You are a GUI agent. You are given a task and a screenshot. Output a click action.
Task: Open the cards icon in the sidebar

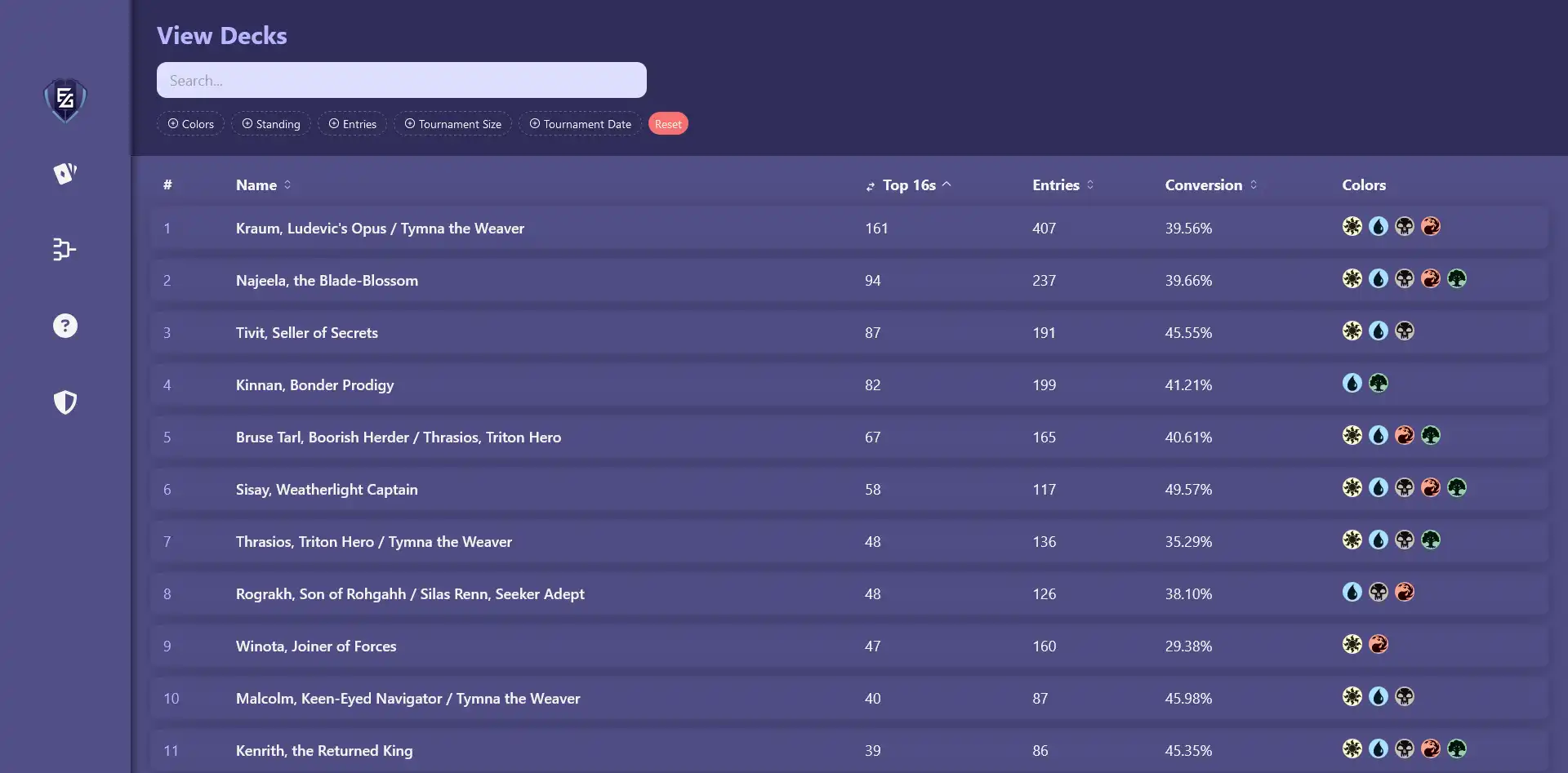65,173
